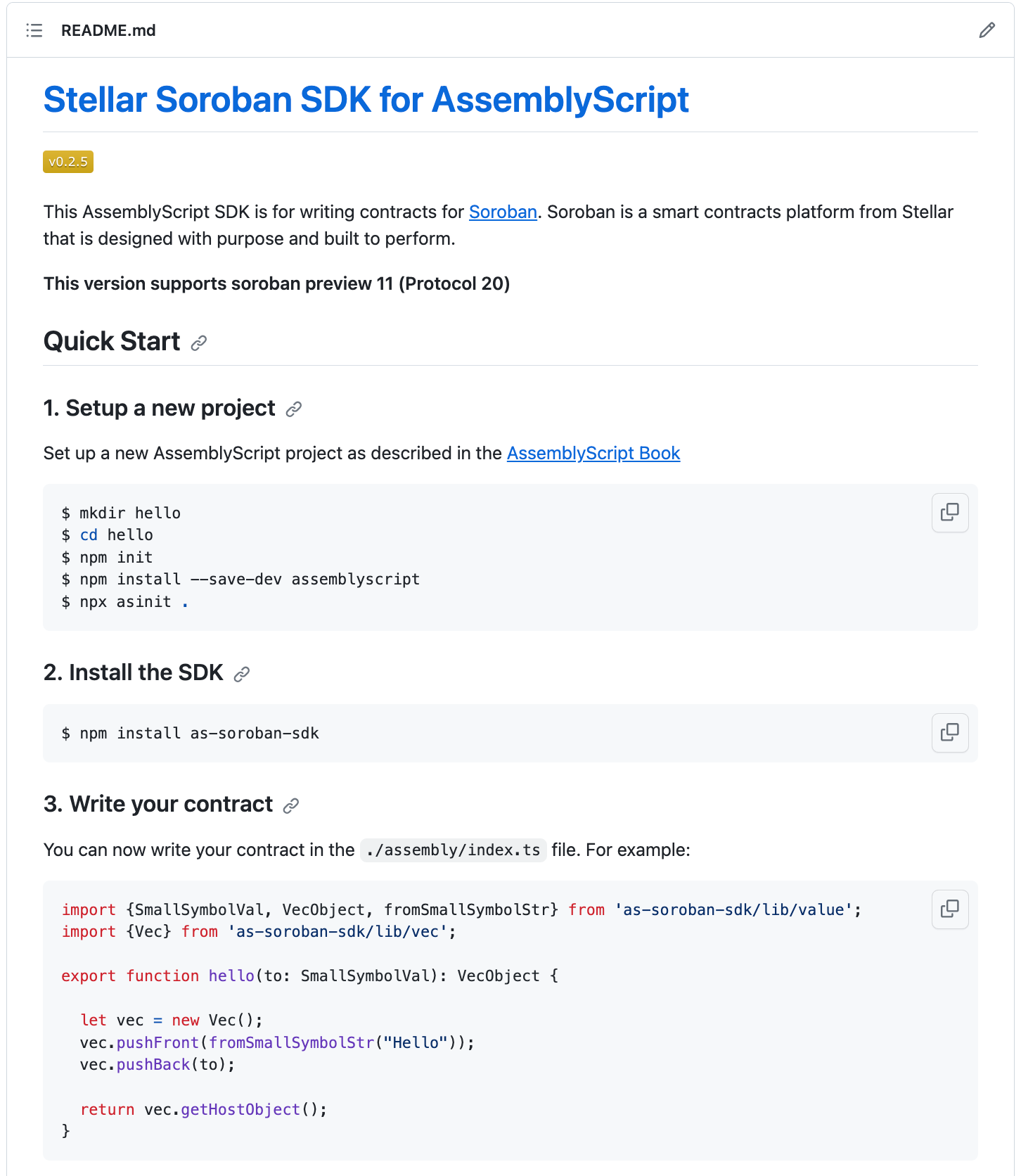Click the v0.2.5 version badge

[x=68, y=162]
